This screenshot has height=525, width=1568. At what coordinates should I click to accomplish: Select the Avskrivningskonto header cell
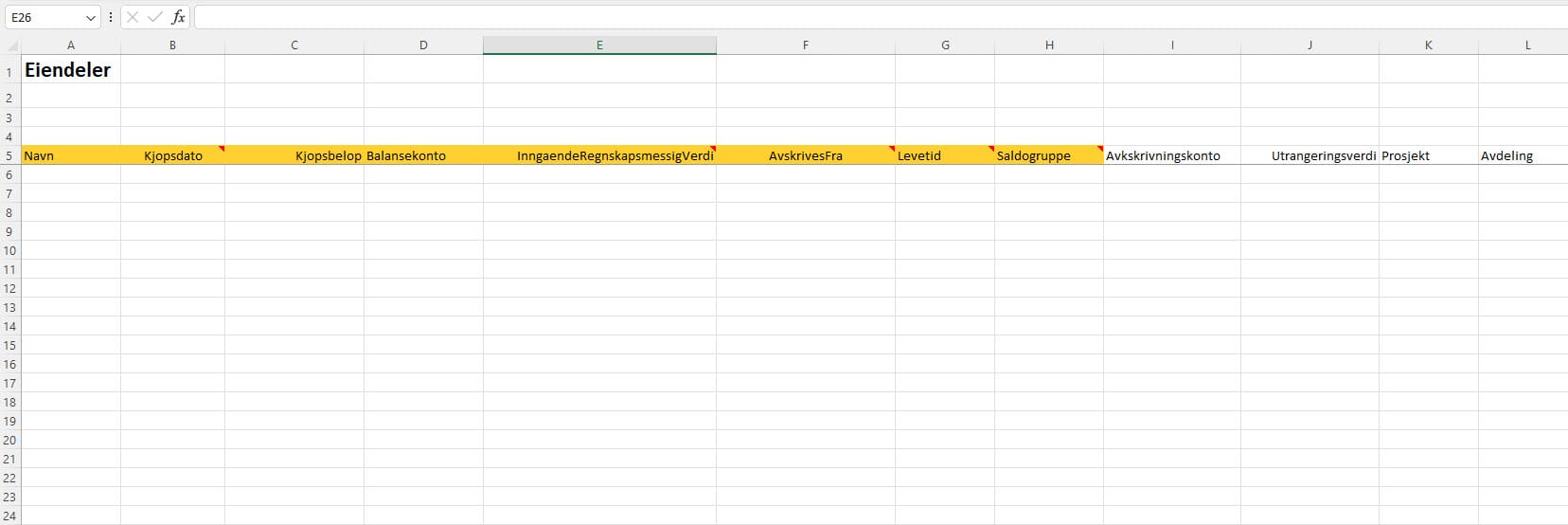coord(1171,155)
